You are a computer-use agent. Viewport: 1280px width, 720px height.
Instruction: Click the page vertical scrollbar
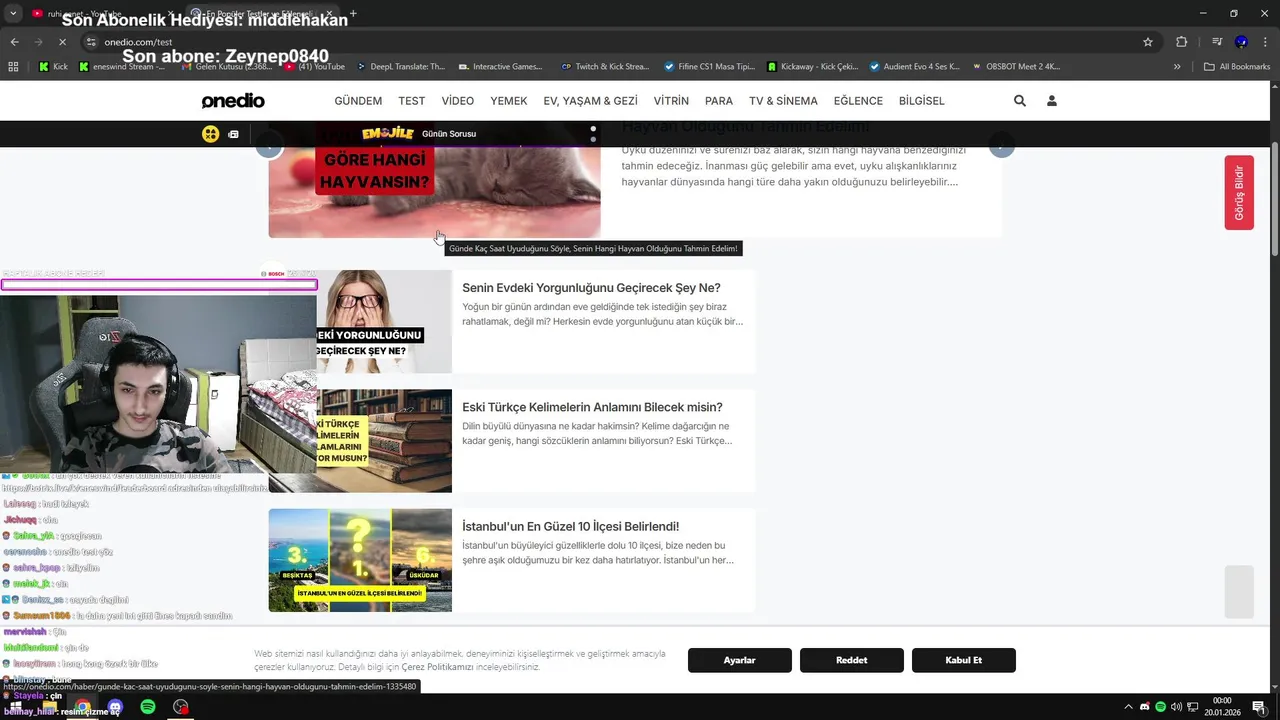point(1274,200)
